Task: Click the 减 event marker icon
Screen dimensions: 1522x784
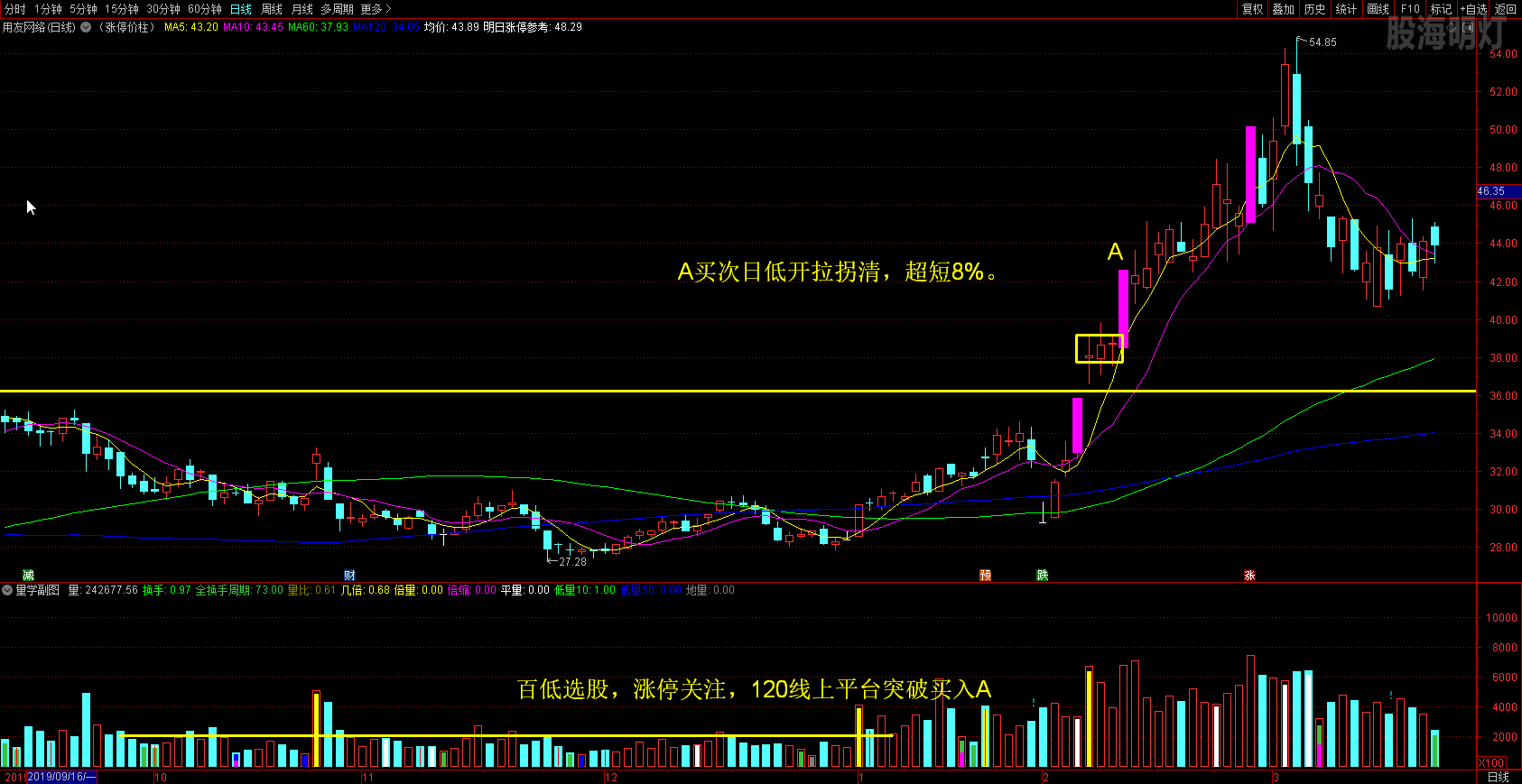Action: click(28, 575)
